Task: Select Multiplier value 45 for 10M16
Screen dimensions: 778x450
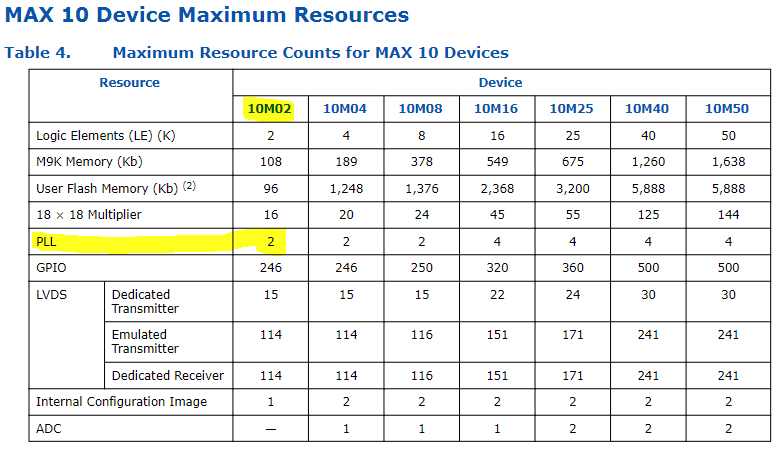Action: coord(497,215)
